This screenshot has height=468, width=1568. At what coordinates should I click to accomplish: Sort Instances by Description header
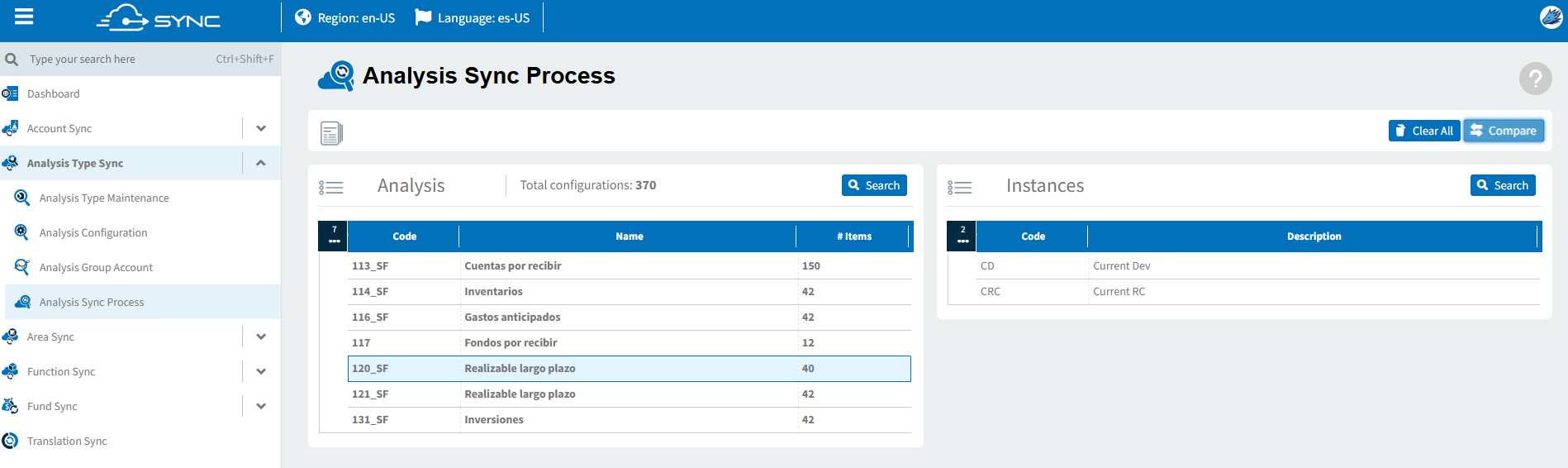pos(1314,236)
